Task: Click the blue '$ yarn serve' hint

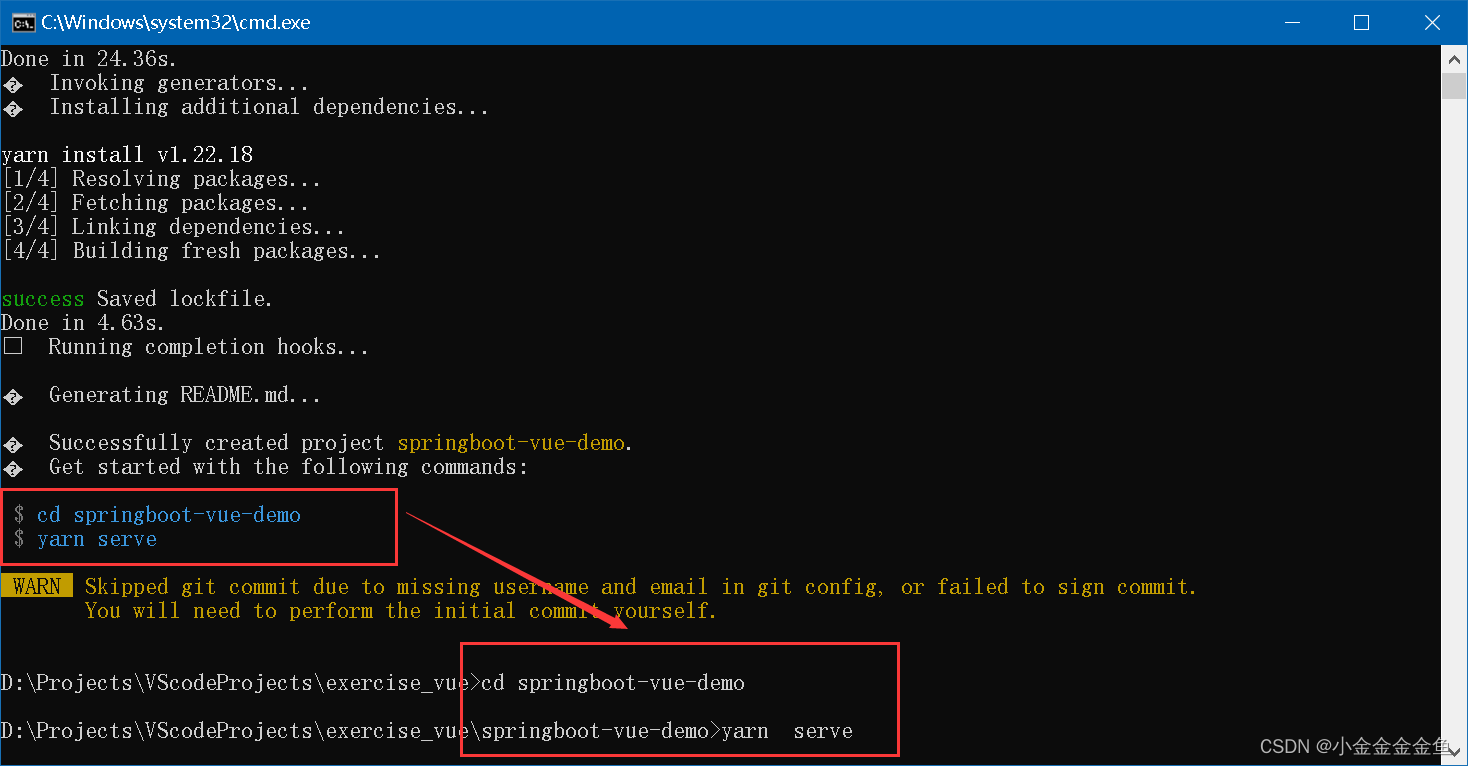Action: (85, 539)
